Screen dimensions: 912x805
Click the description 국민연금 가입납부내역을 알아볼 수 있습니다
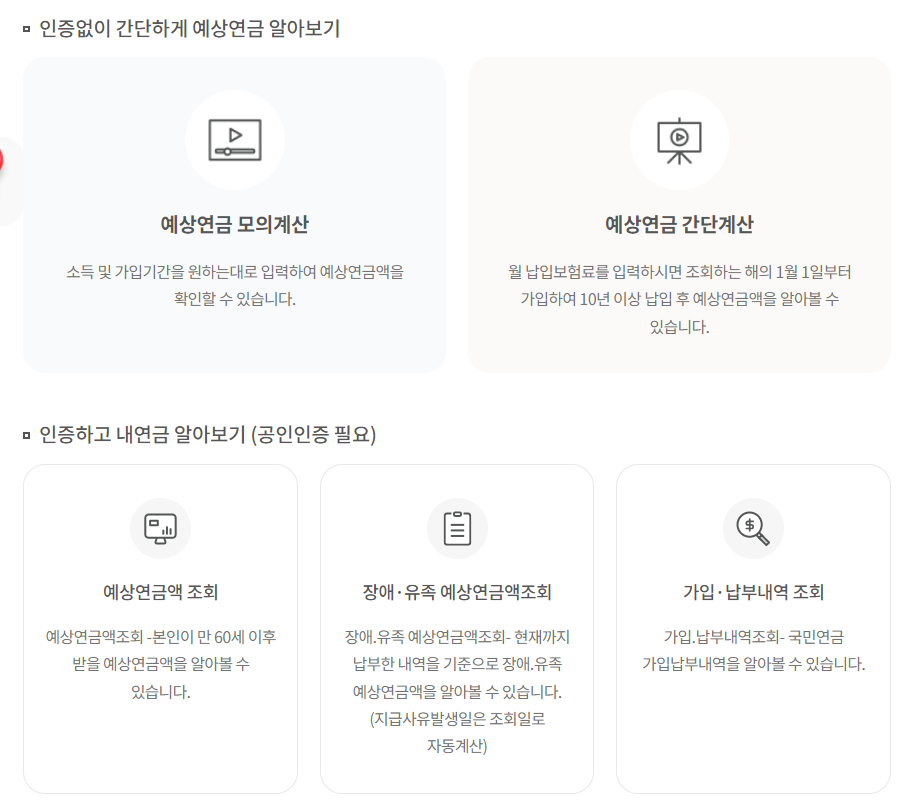753,650
